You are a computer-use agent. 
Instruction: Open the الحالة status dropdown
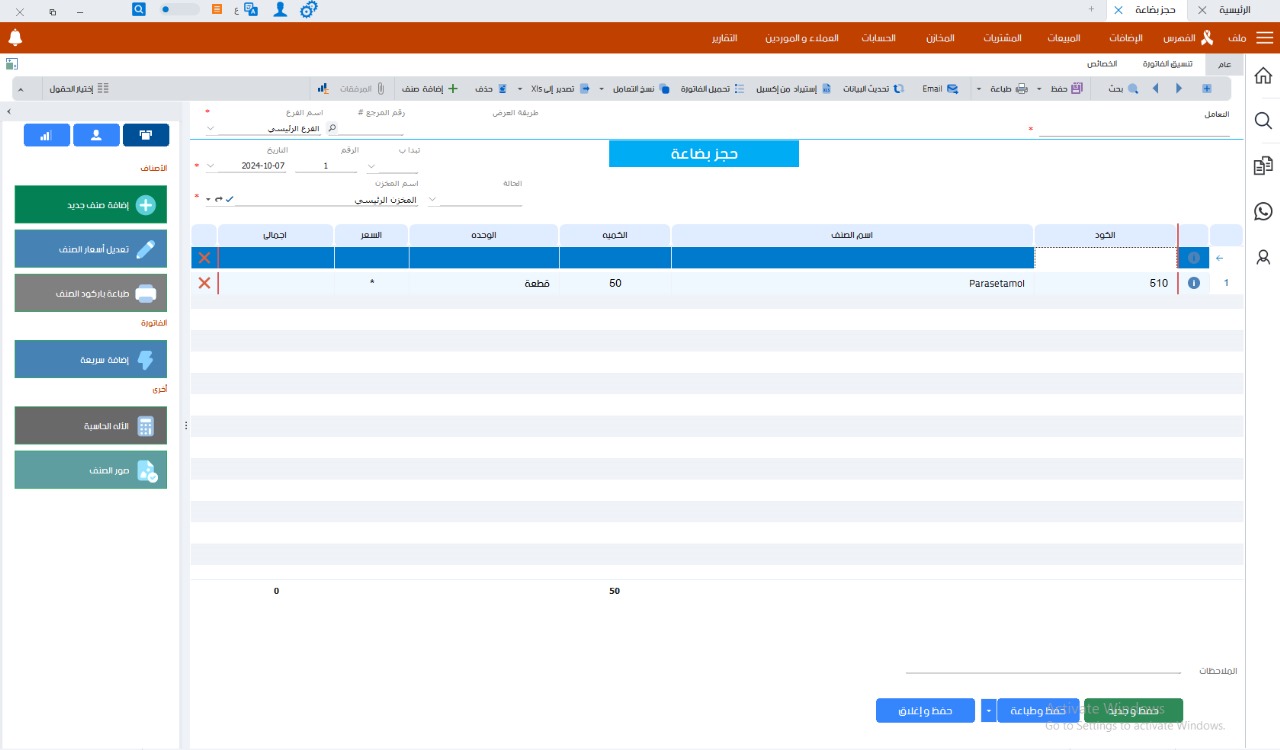point(432,200)
